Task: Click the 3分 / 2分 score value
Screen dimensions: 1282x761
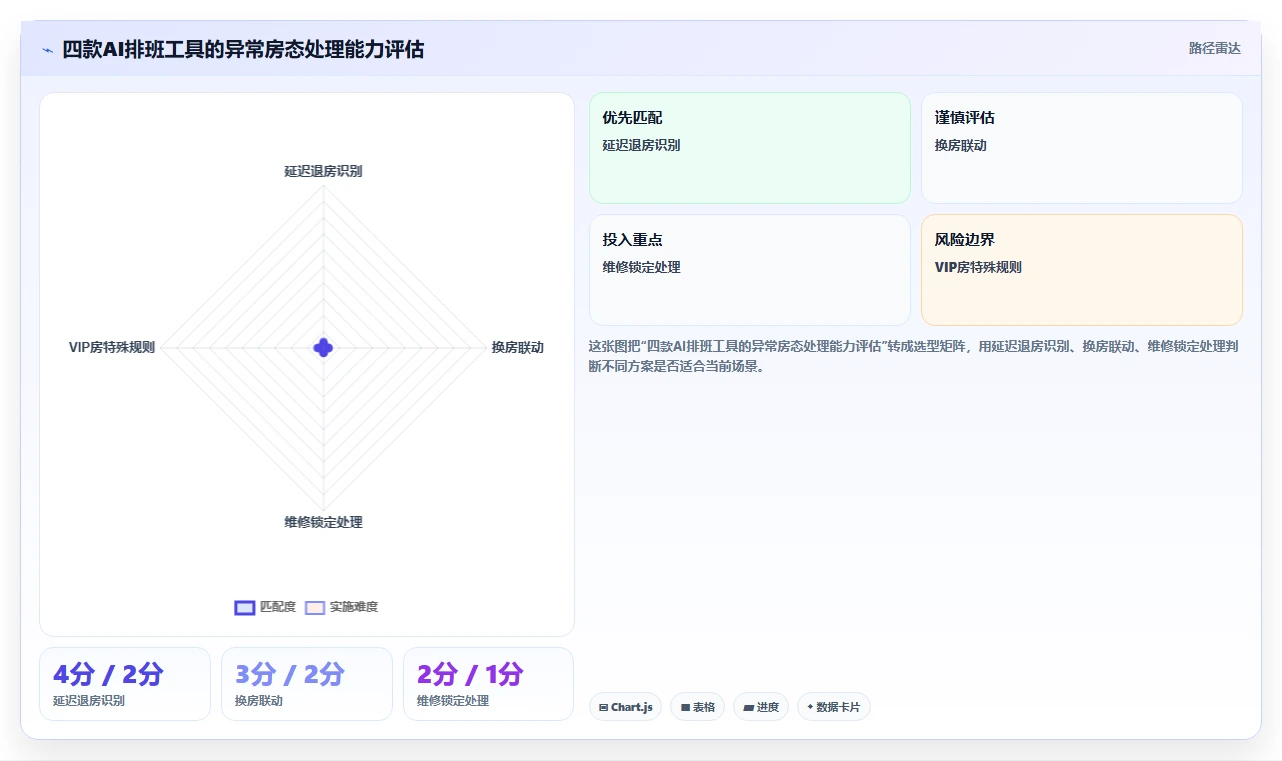Action: coord(290,674)
